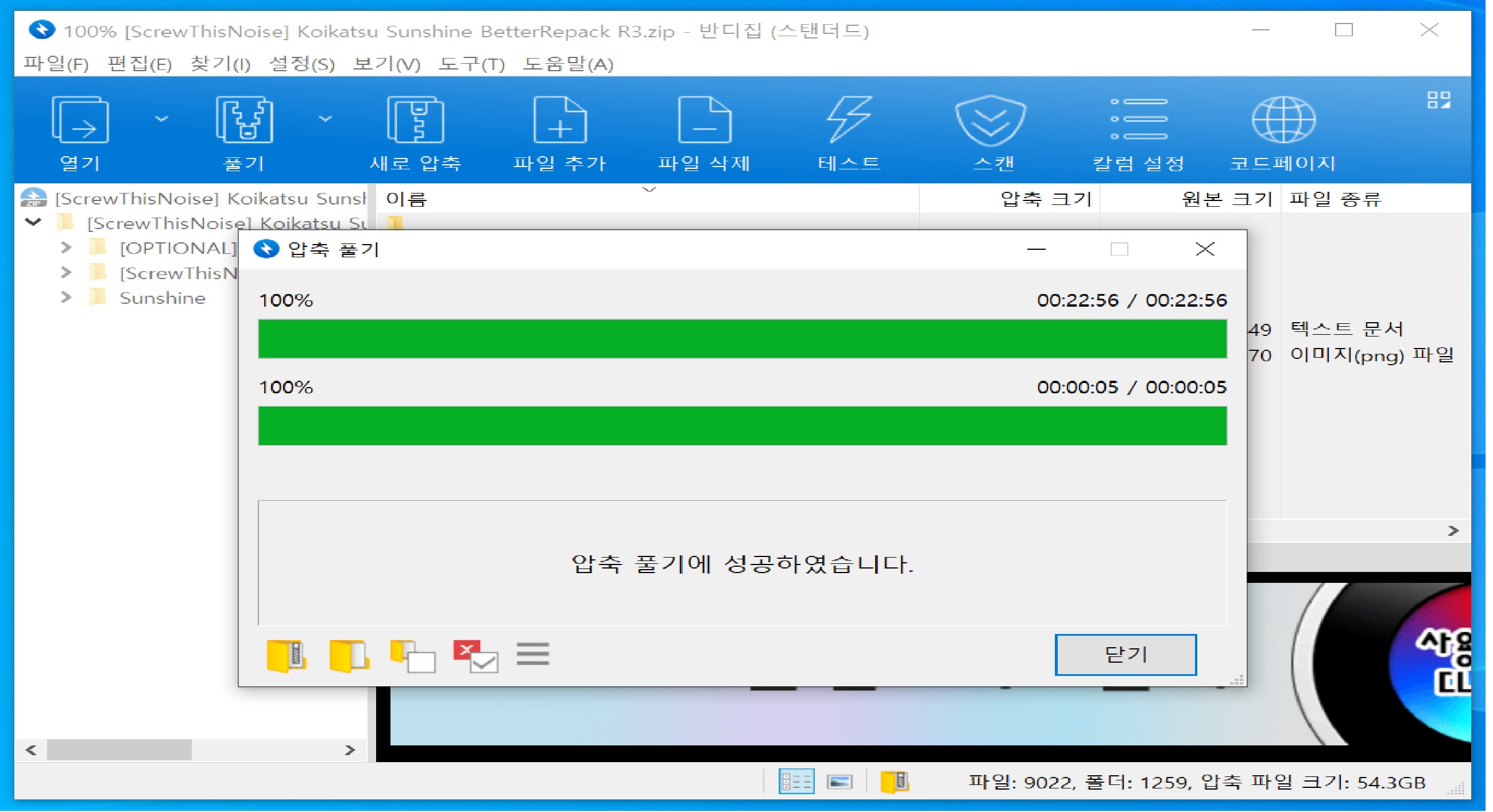Click the 파일 추가 (Add file) icon
The image size is (1493, 812).
[560, 120]
